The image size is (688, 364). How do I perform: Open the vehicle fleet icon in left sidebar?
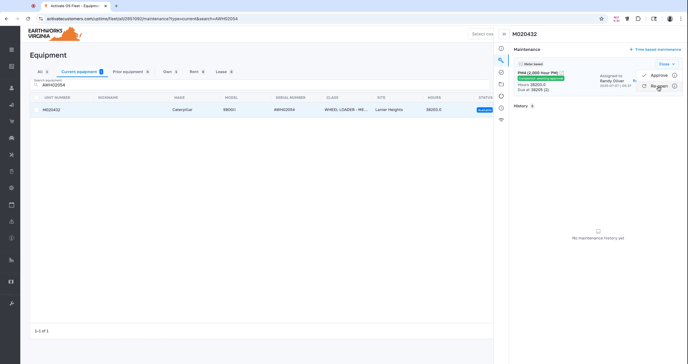[x=11, y=138]
